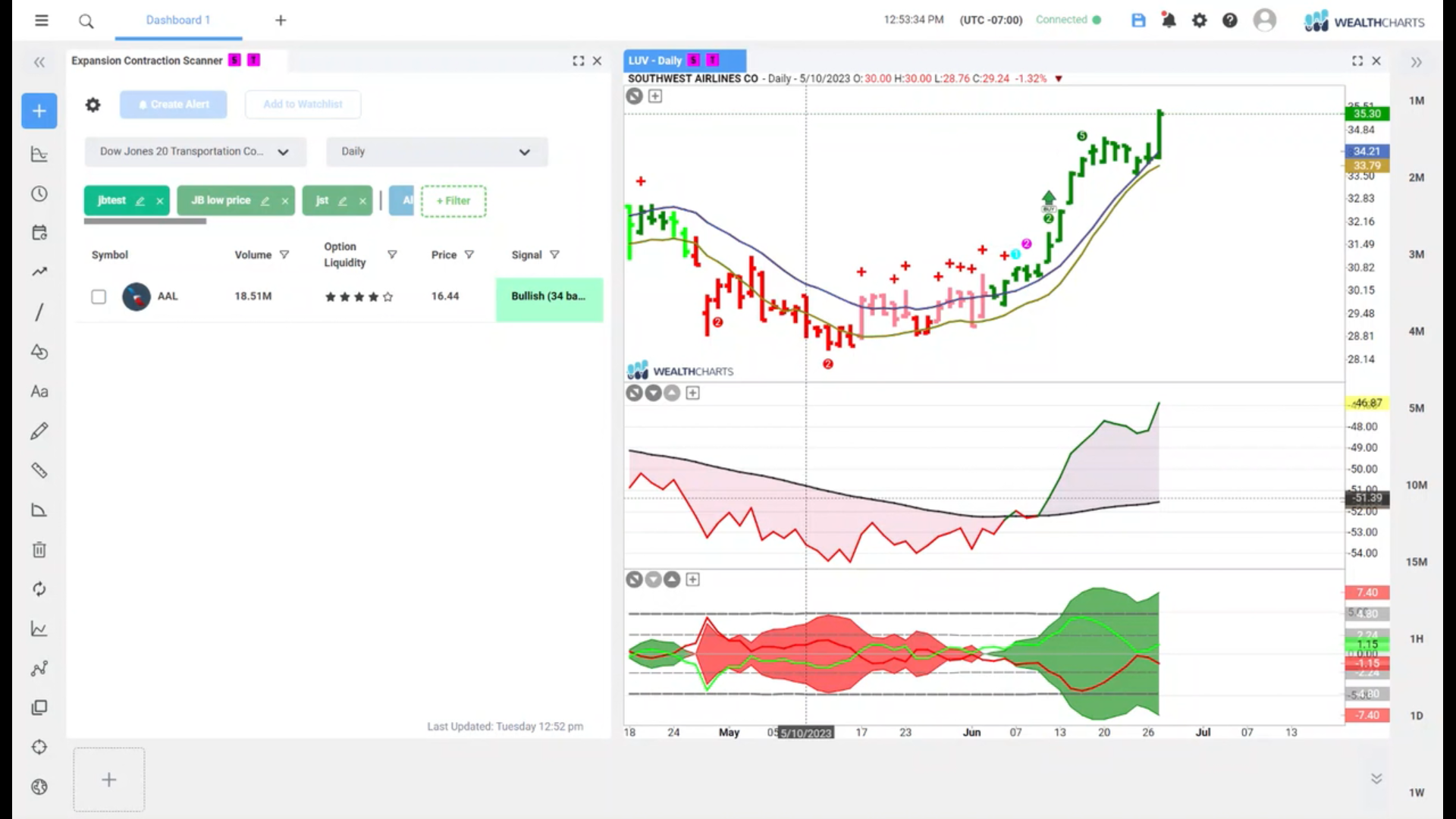The image size is (1456, 819).
Task: Click Add to Watchlist button
Action: [x=303, y=105]
